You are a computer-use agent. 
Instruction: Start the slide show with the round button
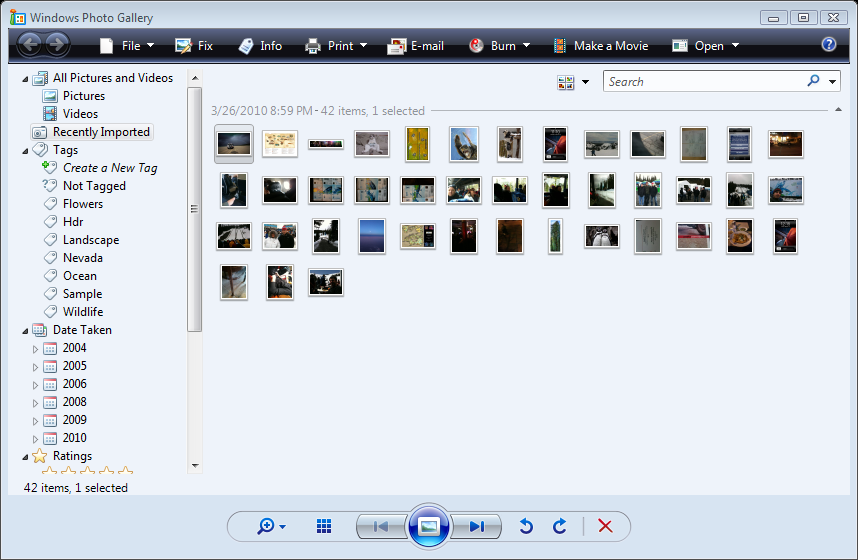(x=428, y=526)
